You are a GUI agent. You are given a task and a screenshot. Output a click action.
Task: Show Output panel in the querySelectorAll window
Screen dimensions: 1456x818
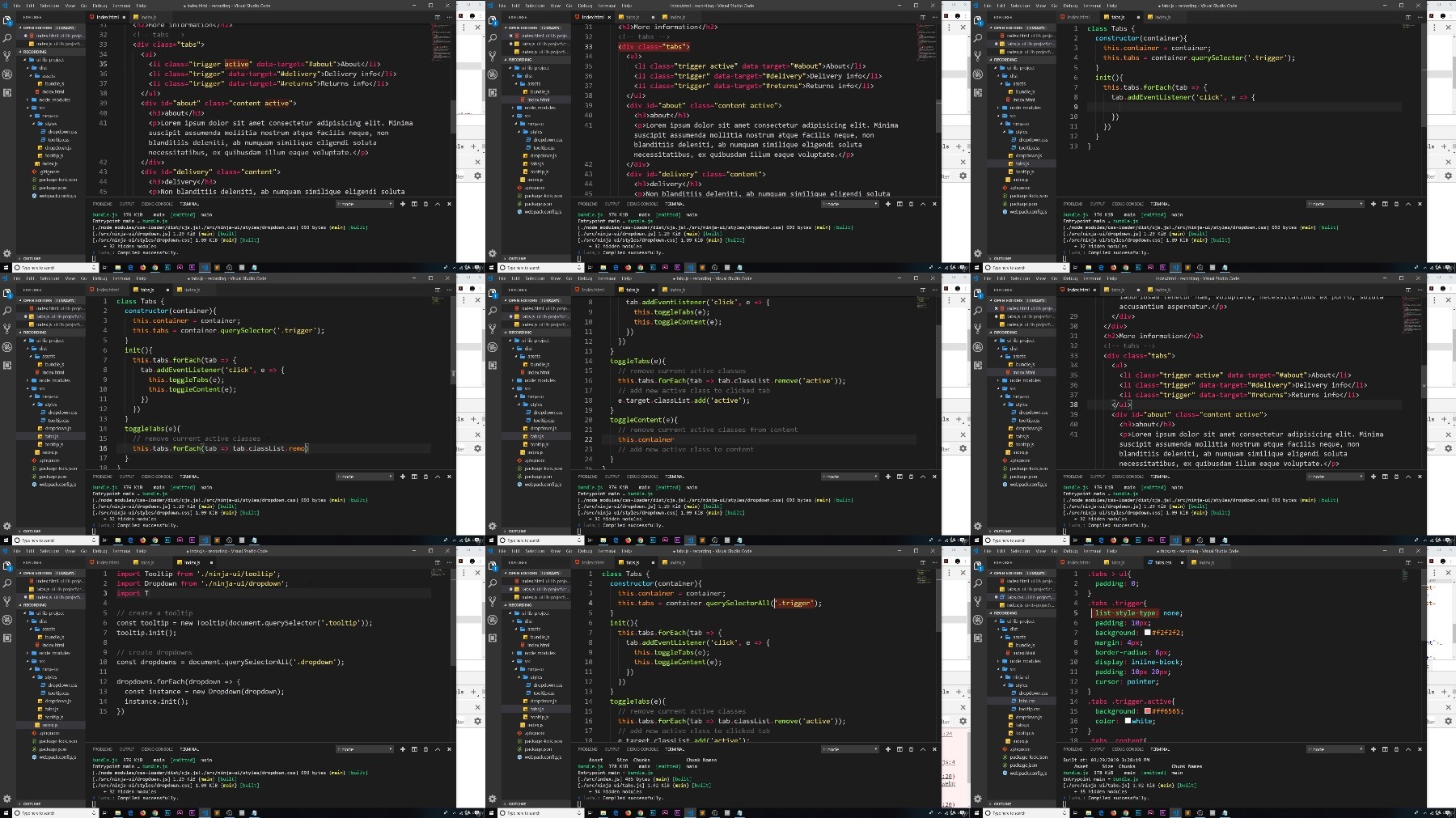click(612, 749)
